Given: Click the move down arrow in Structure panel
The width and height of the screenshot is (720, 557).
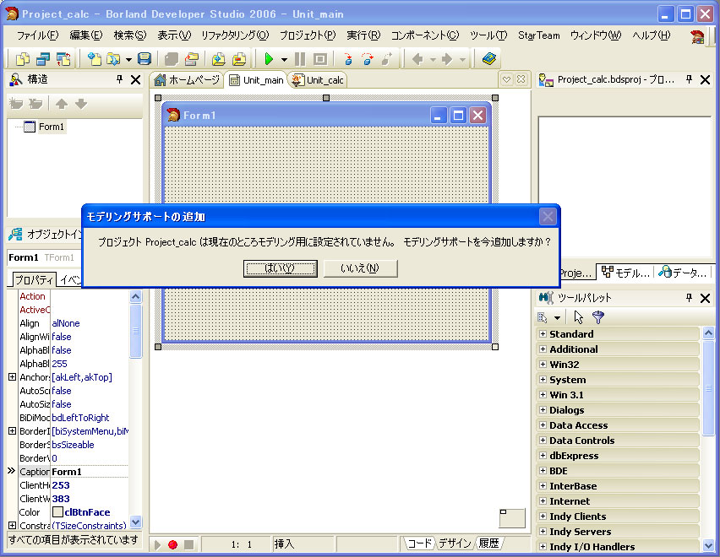Looking at the screenshot, I should pos(81,104).
